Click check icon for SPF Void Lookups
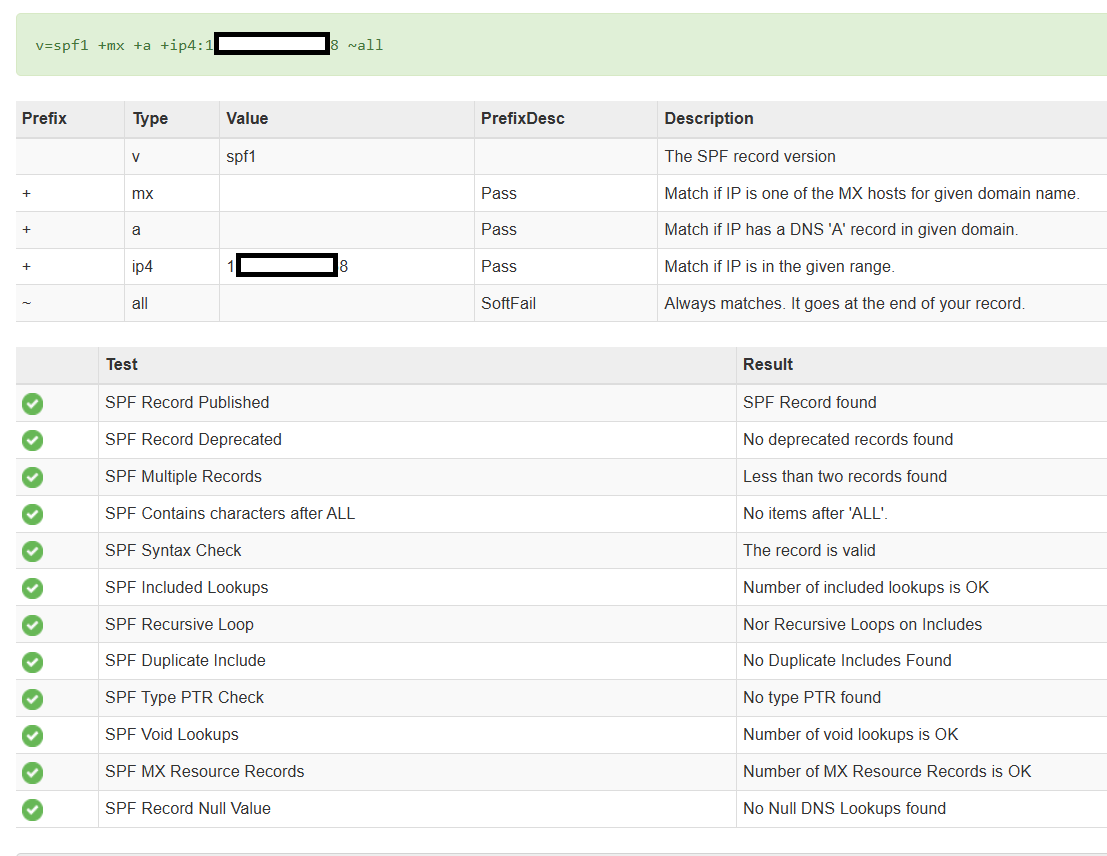The width and height of the screenshot is (1107, 856). (x=32, y=735)
